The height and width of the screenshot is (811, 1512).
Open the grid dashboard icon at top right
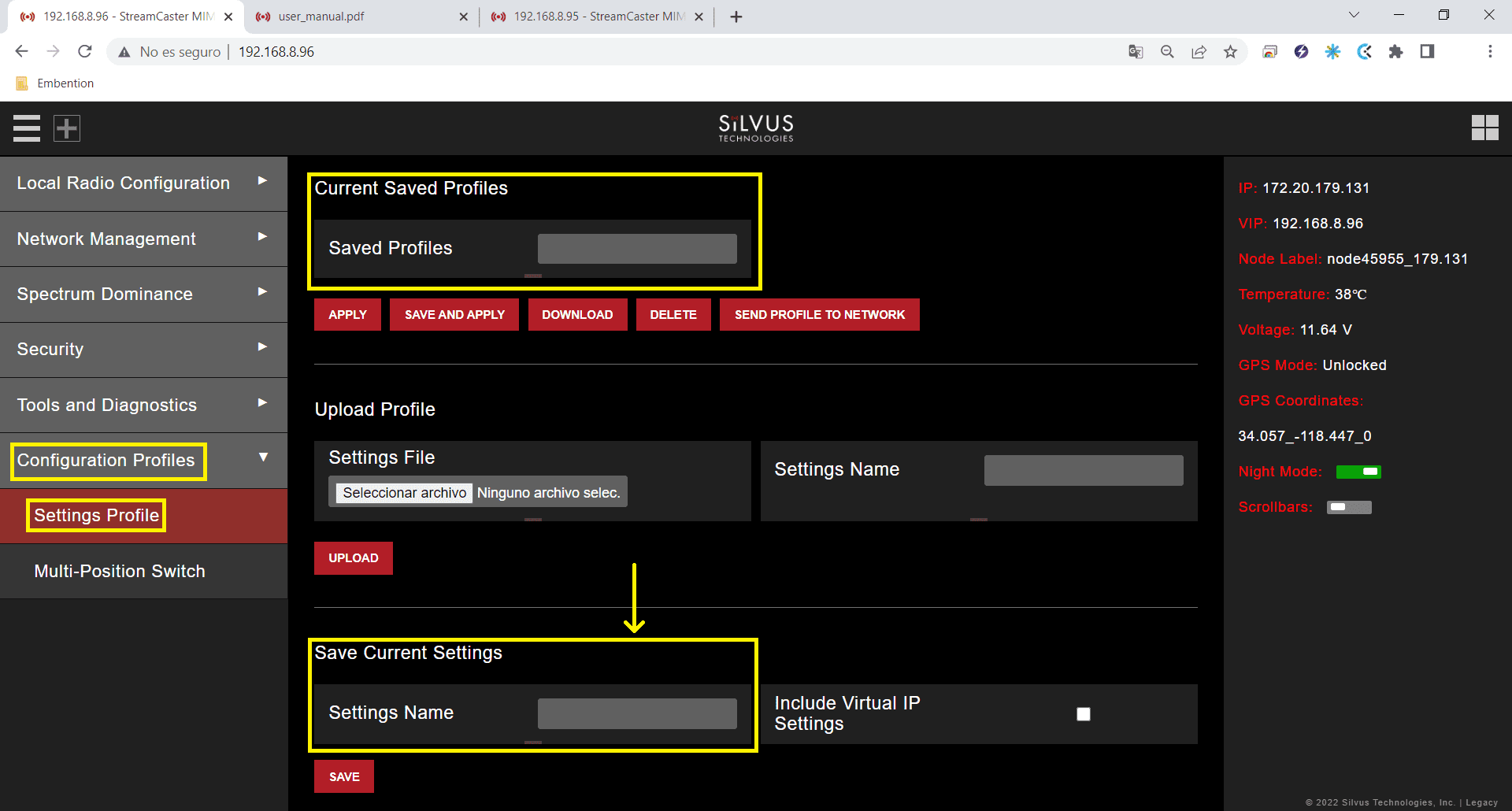[x=1484, y=128]
